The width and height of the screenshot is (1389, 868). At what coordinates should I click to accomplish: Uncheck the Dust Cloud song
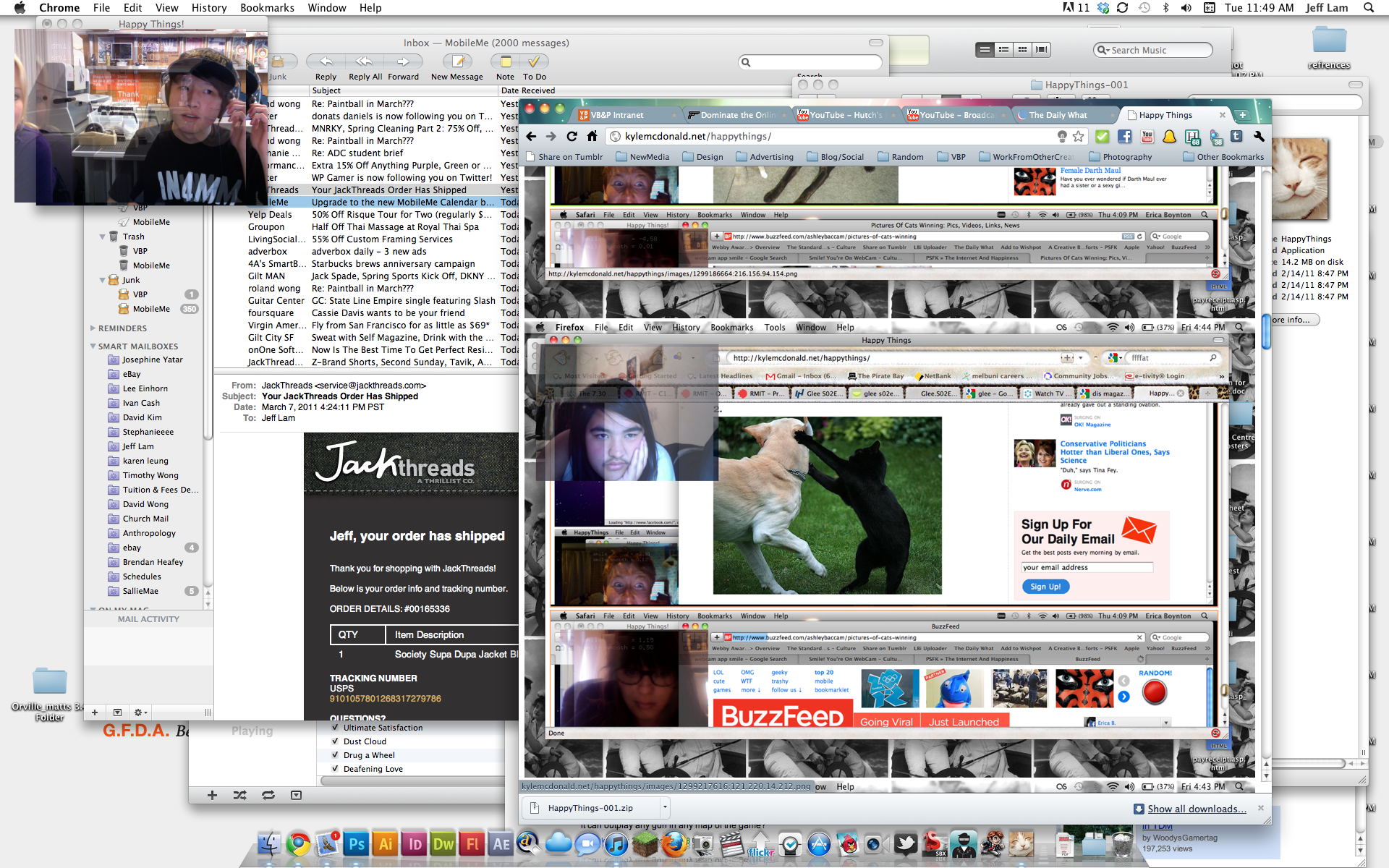pos(335,741)
